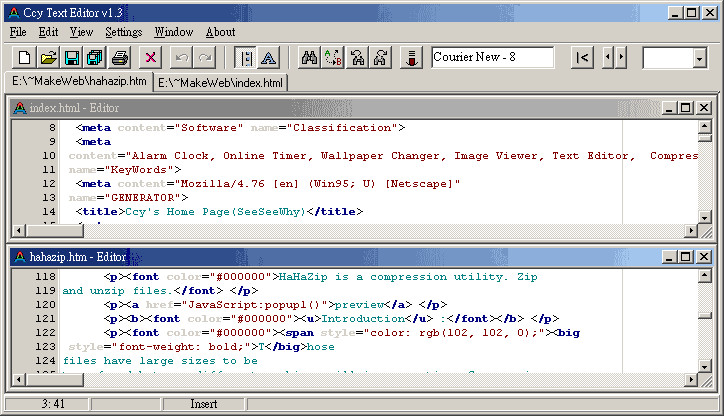
Task: Maximize the hahazip.htm editor window
Action: tap(686, 257)
